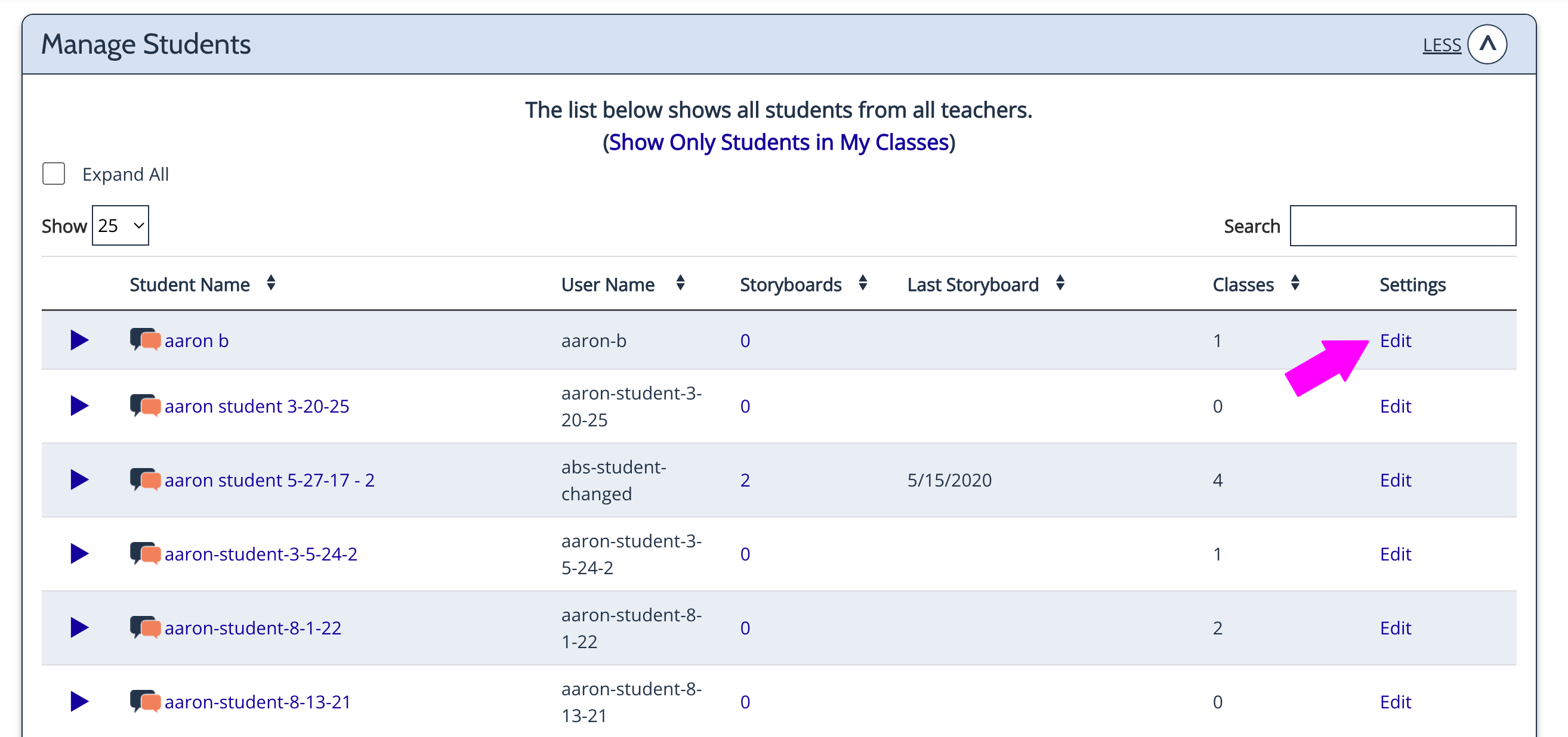The width and height of the screenshot is (1568, 737).
Task: Click Edit for aaron b
Action: click(x=1394, y=340)
